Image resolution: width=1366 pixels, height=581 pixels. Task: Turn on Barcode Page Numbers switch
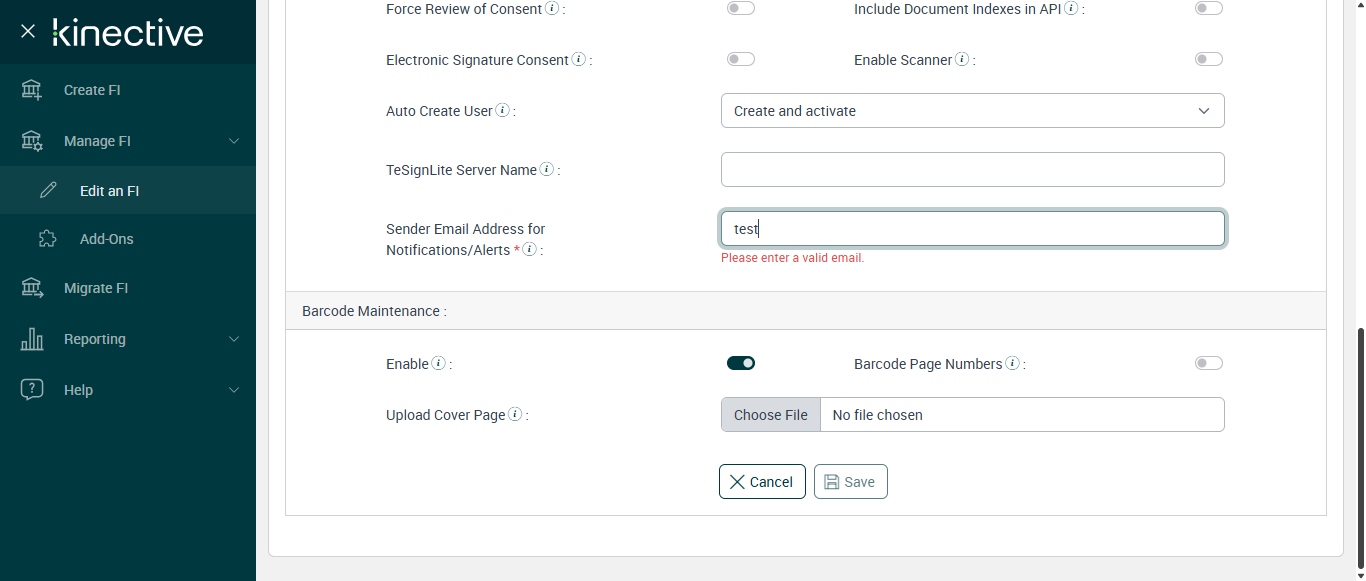pyautogui.click(x=1208, y=363)
